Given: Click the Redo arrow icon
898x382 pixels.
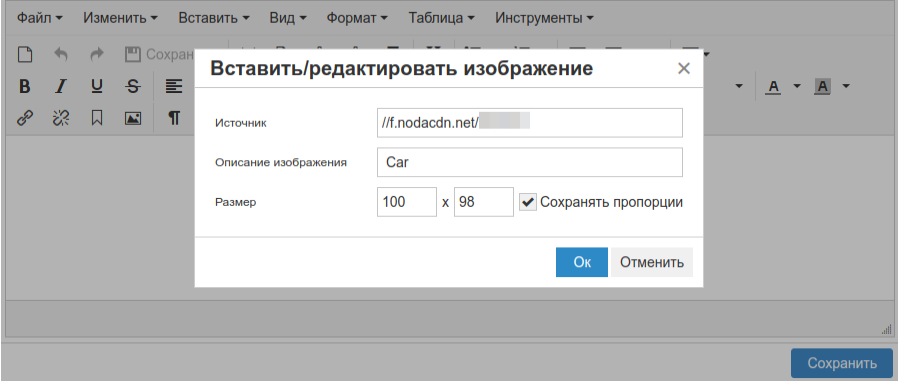Looking at the screenshot, I should [x=97, y=54].
